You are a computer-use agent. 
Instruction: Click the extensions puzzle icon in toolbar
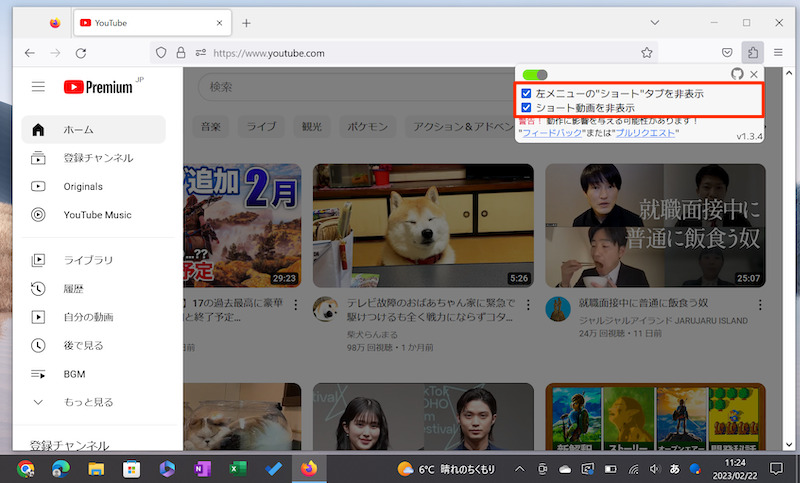[753, 52]
